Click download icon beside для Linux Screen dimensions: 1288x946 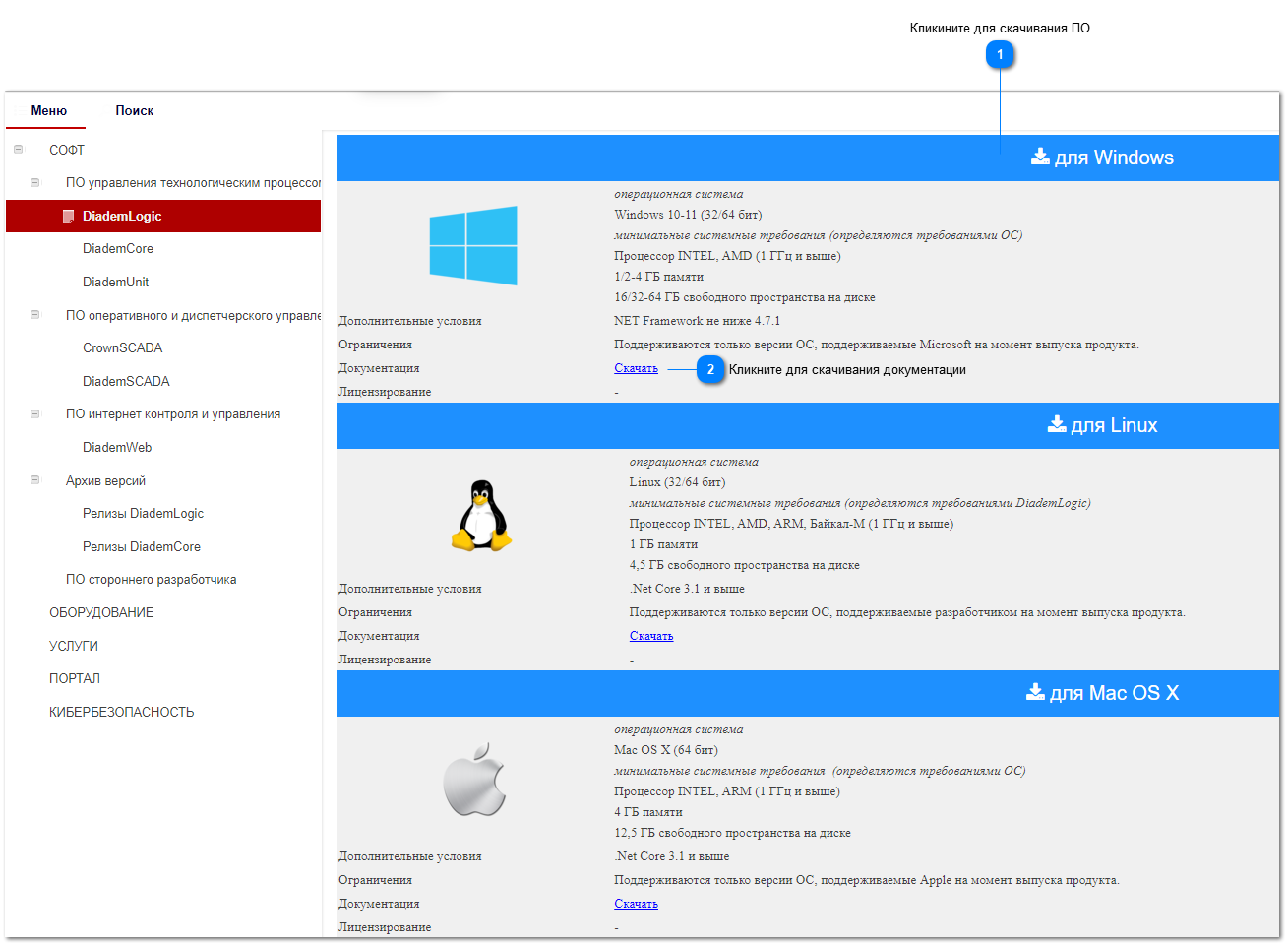click(x=1057, y=424)
